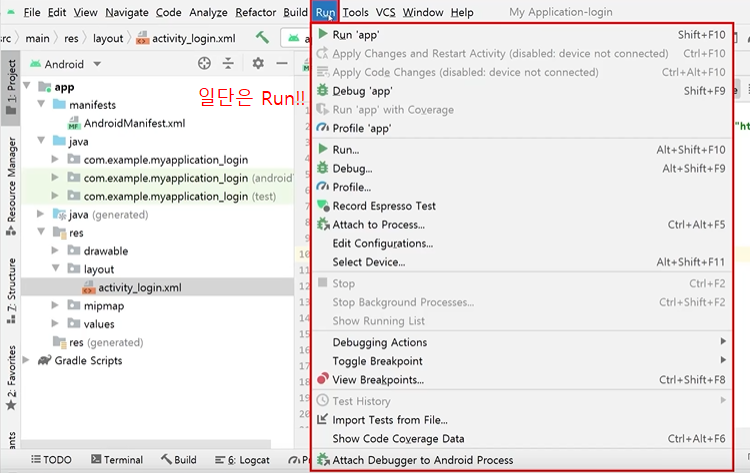Collapse the manifests folder
Image resolution: width=750 pixels, height=473 pixels.
(41, 104)
